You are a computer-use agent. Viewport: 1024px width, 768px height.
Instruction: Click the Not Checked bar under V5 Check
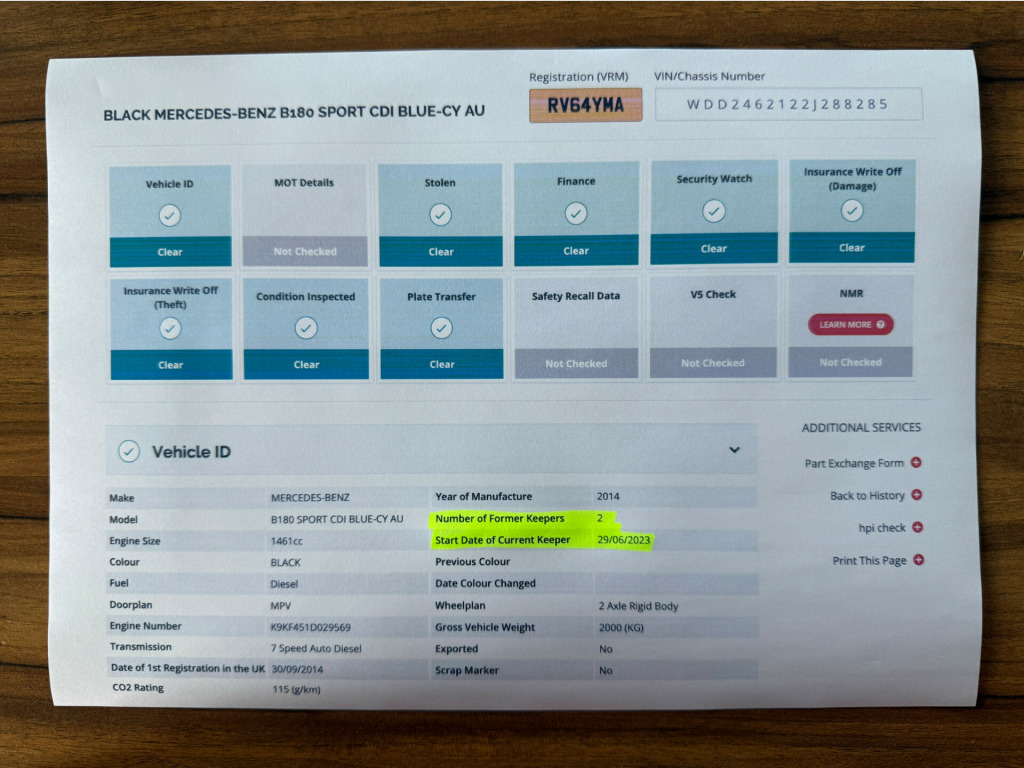pos(713,362)
